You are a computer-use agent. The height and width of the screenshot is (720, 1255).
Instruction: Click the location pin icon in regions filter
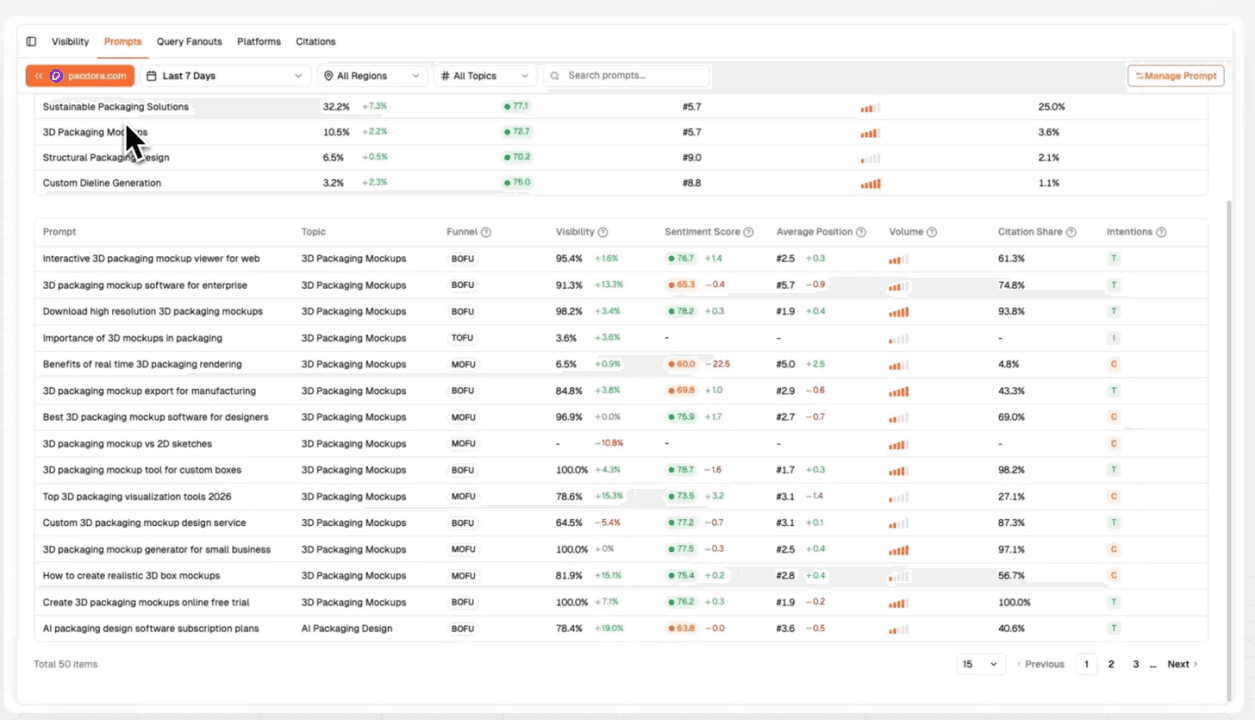coord(329,76)
